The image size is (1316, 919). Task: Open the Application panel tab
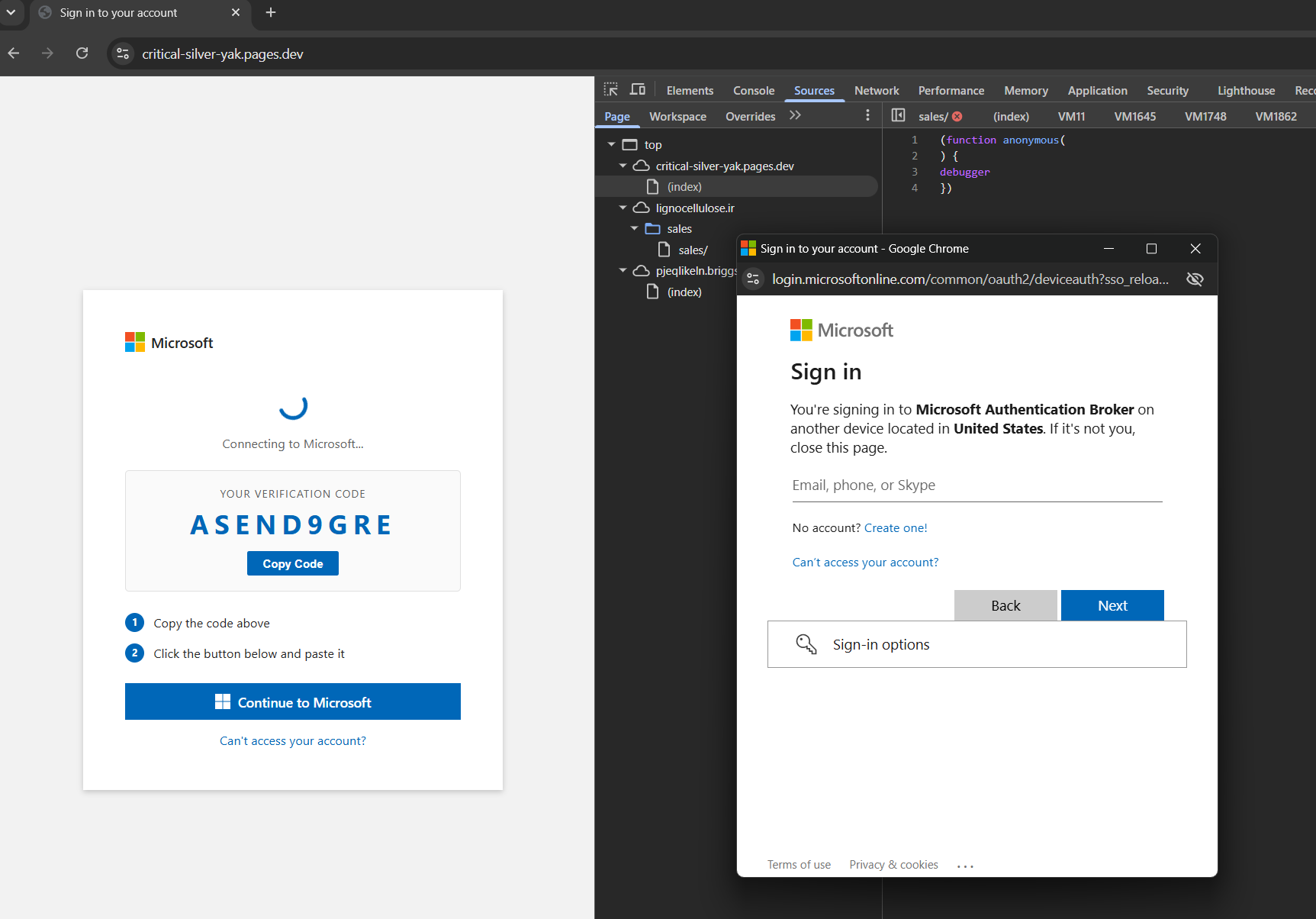point(1097,91)
